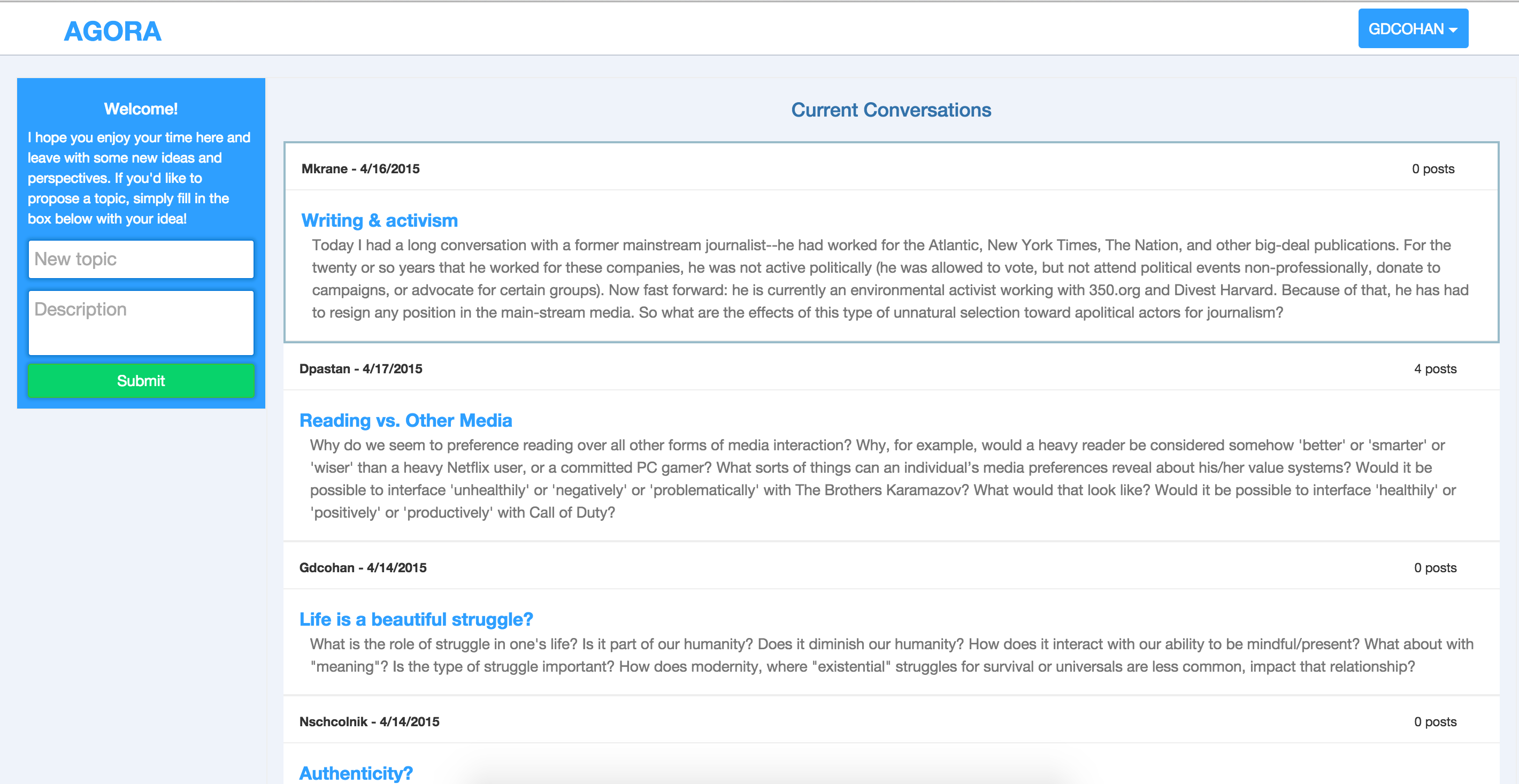Click the Current Conversations heading

click(x=891, y=110)
